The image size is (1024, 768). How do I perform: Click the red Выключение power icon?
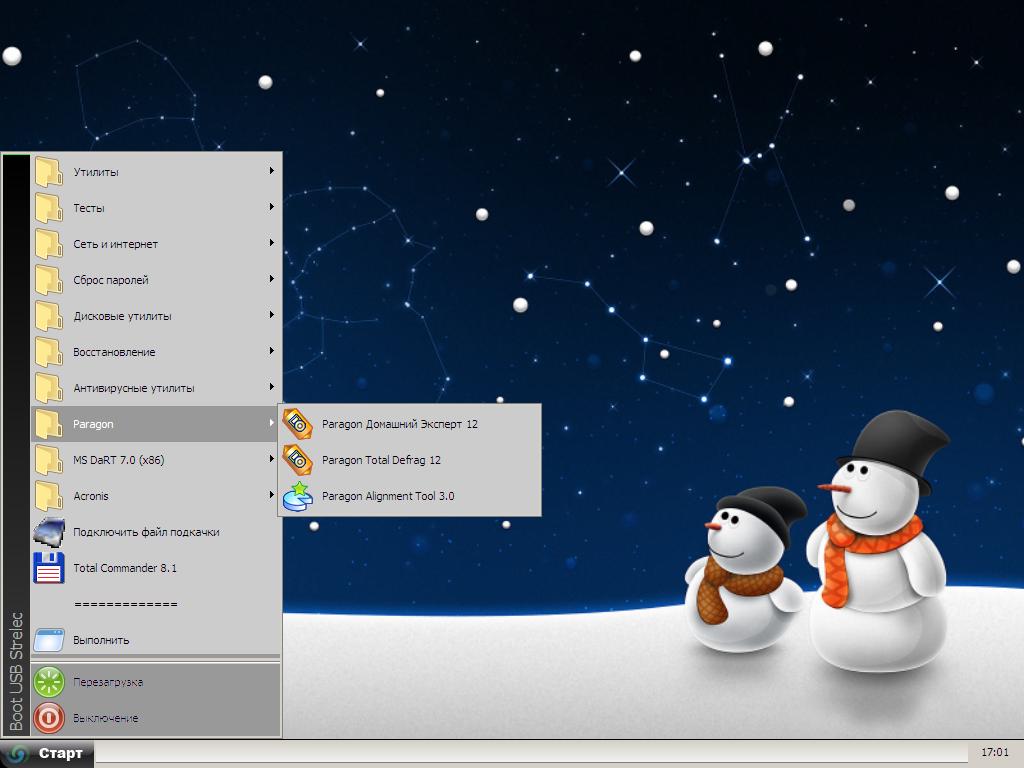(49, 718)
